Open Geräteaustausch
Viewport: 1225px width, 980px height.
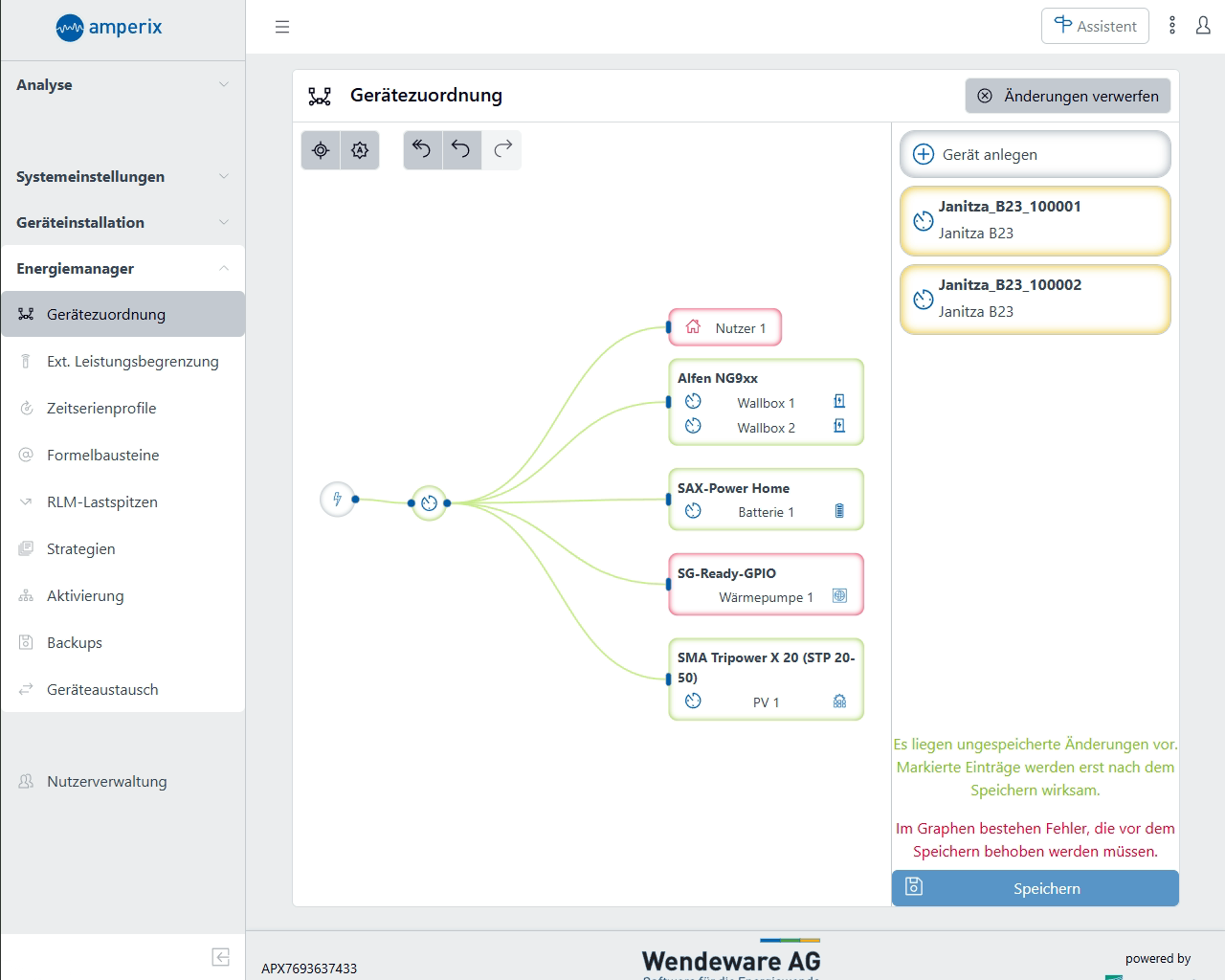click(122, 689)
